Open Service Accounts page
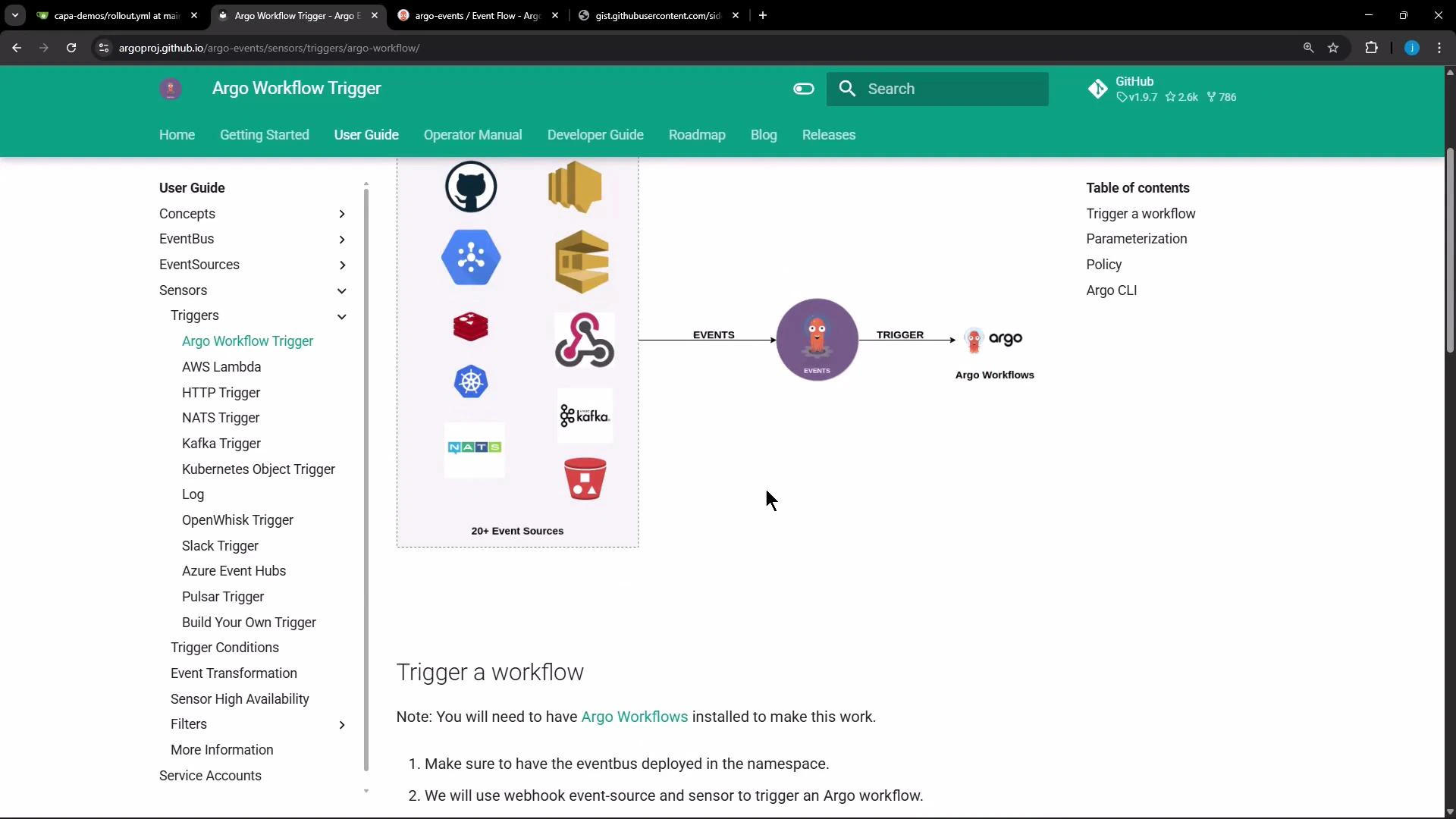Viewport: 1456px width, 819px height. (x=210, y=776)
